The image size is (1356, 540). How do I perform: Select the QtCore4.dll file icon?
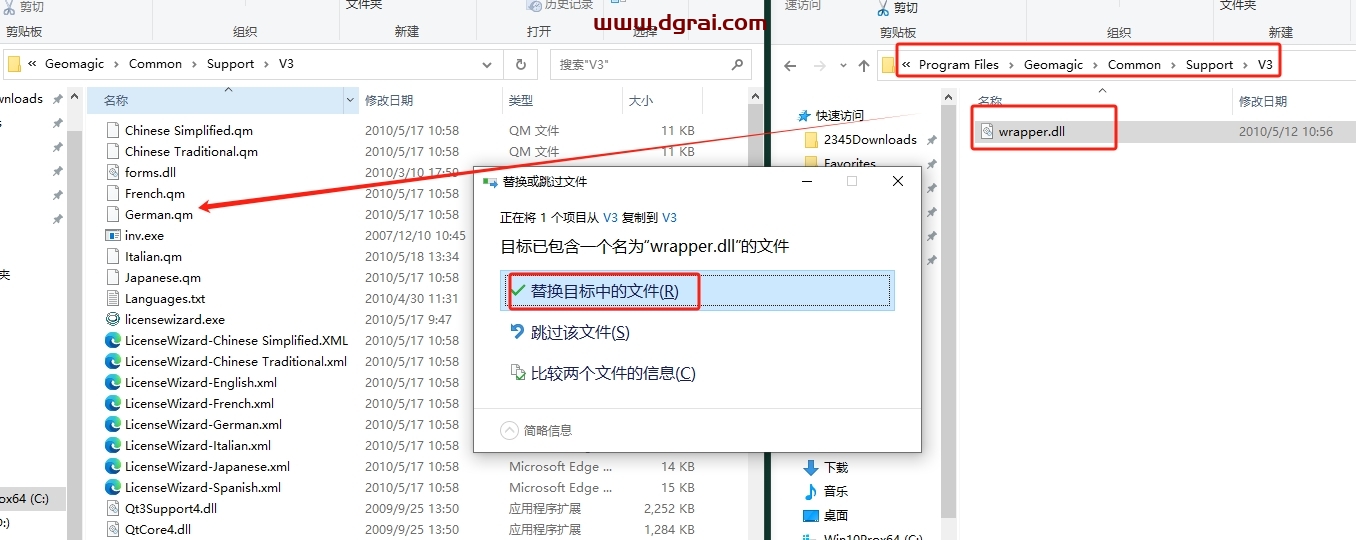113,529
